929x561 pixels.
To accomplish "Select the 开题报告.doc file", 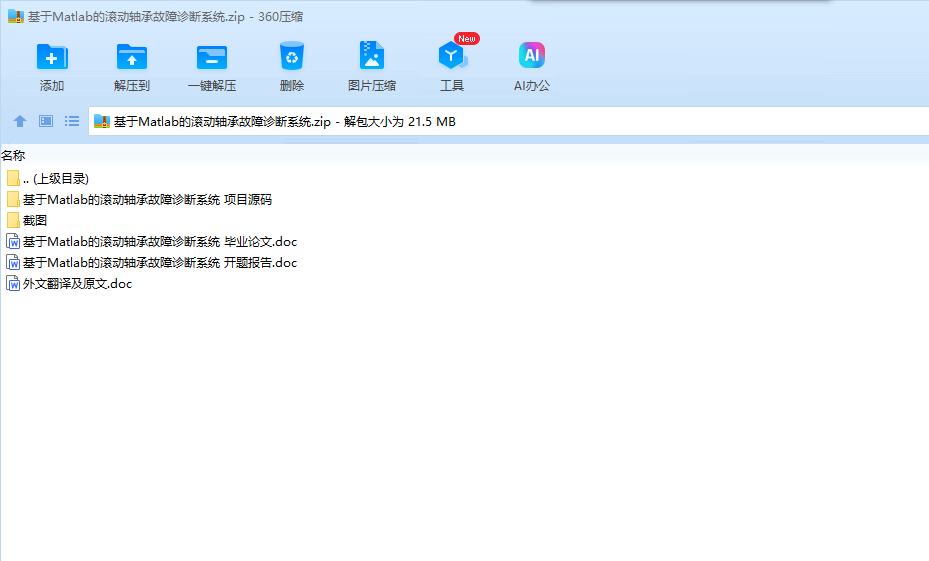I will click(x=152, y=262).
